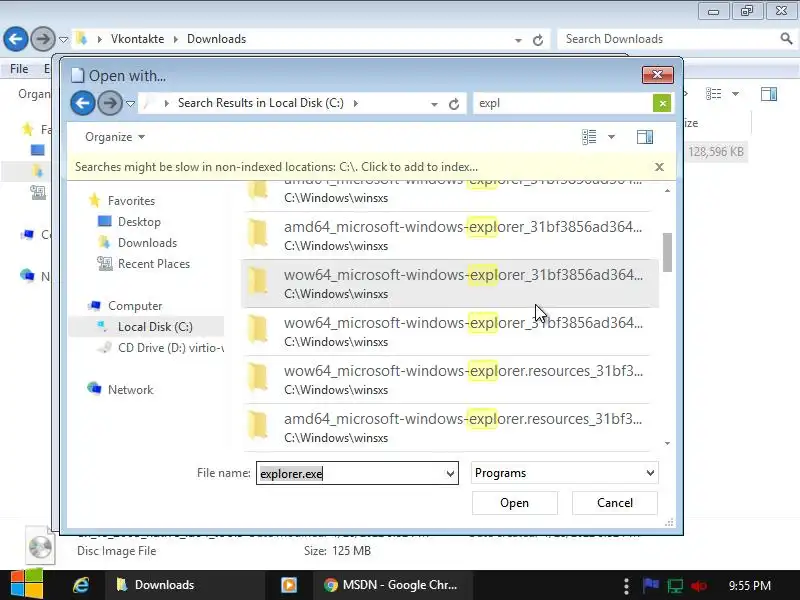
Task: Click Downloads in the background window breadcrumb
Action: [x=216, y=39]
